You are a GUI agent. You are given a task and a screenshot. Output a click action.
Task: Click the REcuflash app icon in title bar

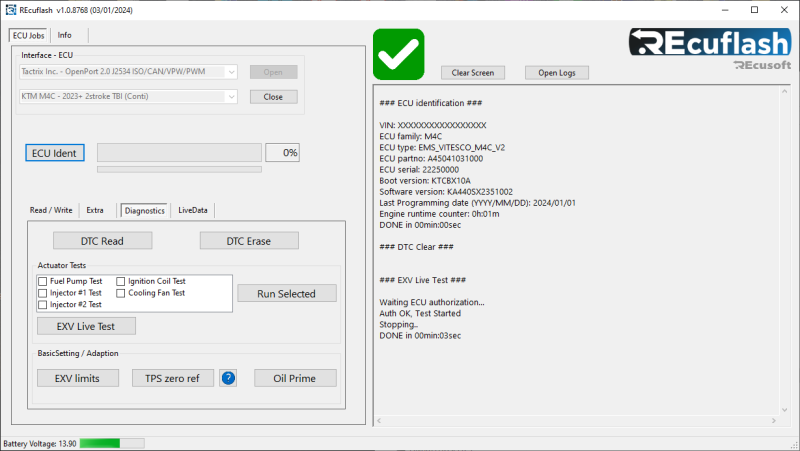pyautogui.click(x=11, y=10)
